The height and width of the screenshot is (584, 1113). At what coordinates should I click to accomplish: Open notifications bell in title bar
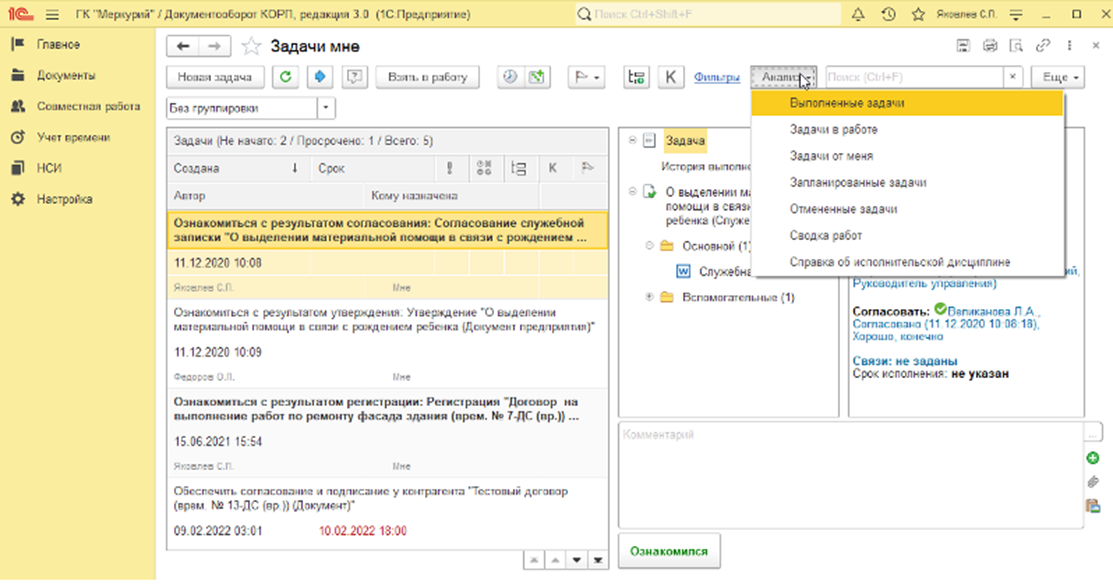[858, 14]
